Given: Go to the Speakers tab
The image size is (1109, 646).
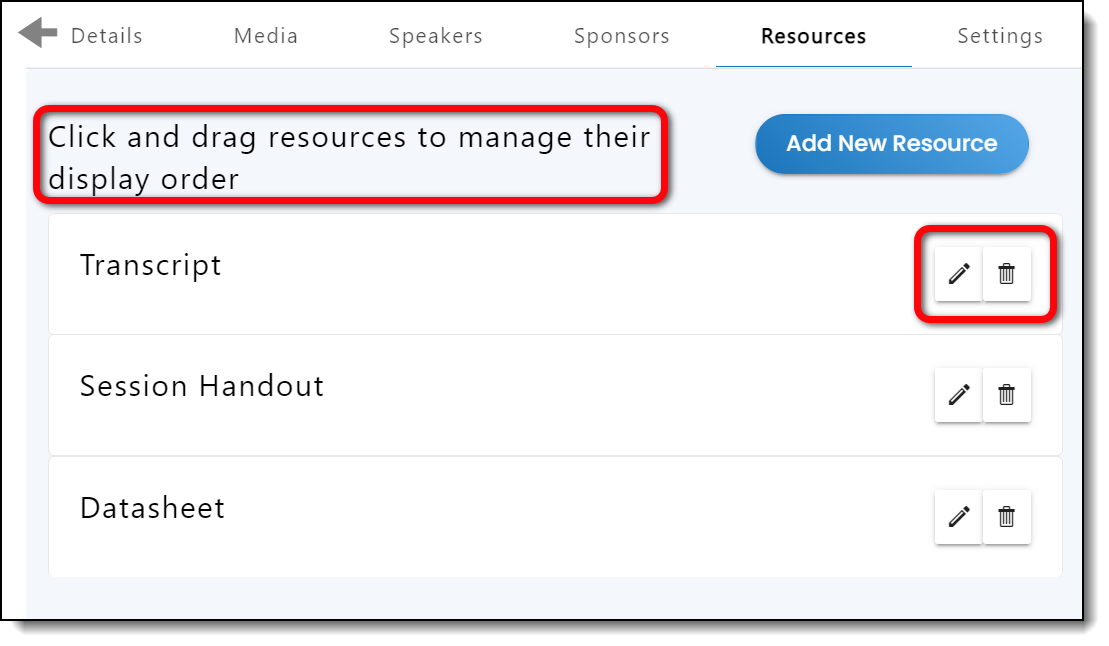Looking at the screenshot, I should pos(436,36).
